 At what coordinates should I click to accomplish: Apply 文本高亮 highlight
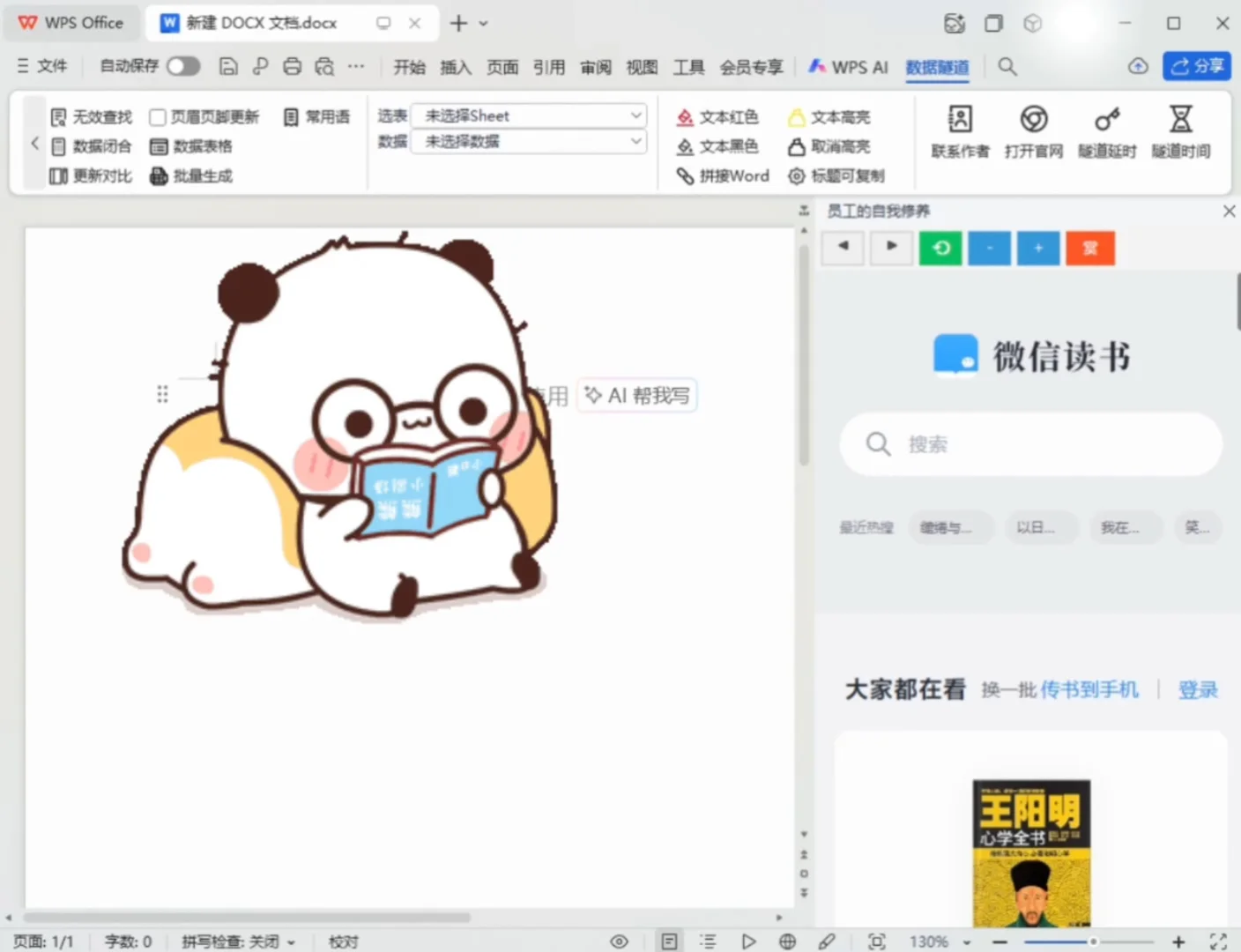pyautogui.click(x=829, y=116)
